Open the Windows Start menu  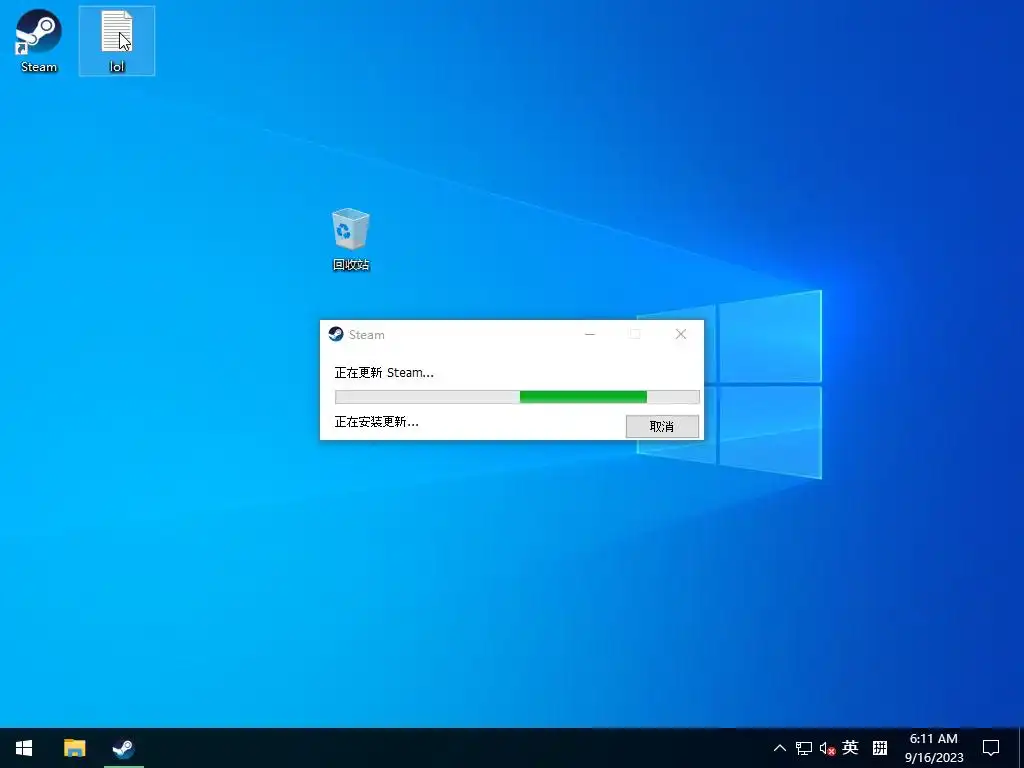[x=24, y=748]
